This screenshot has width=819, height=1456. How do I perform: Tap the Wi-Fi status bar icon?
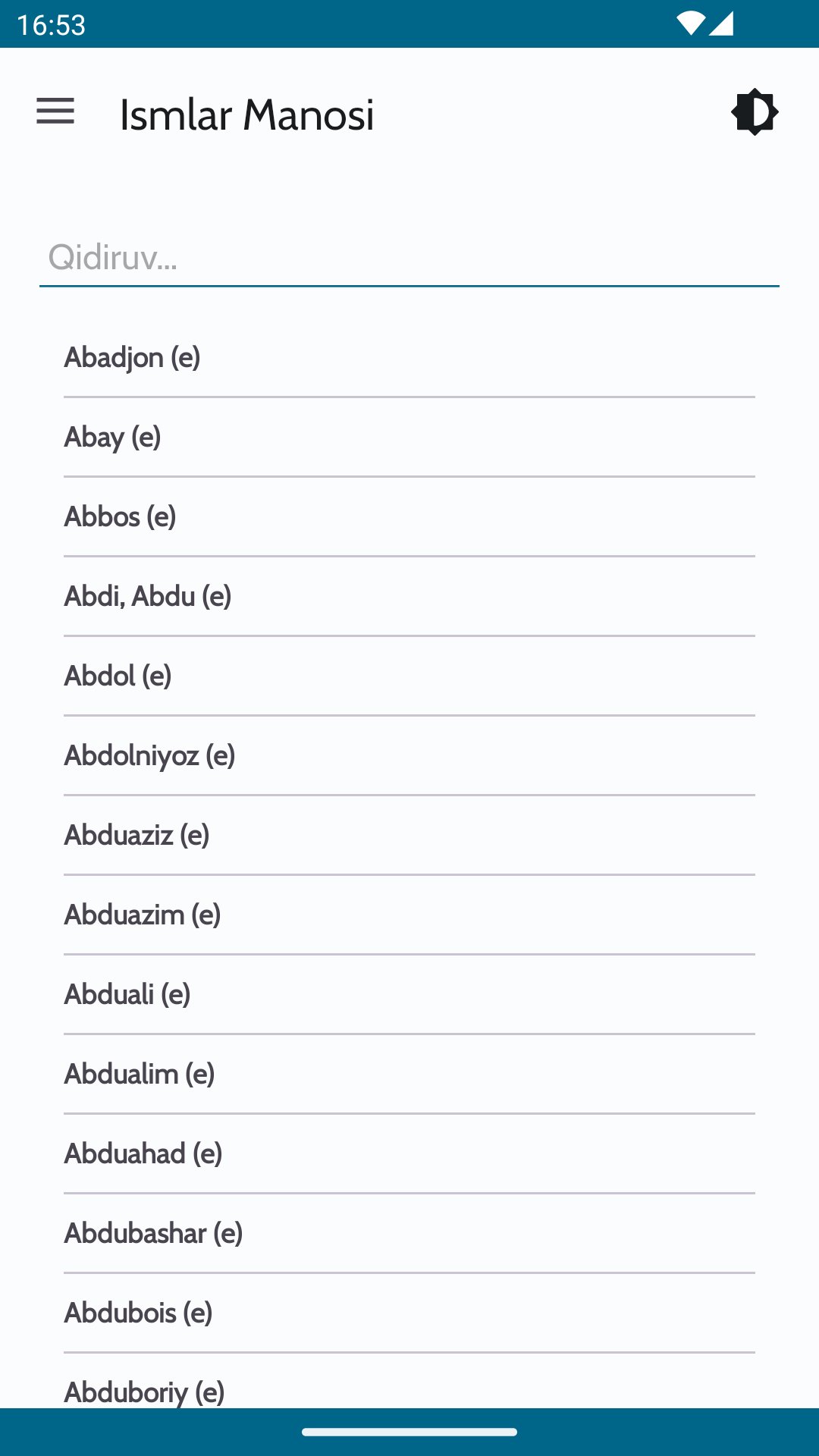point(690,24)
